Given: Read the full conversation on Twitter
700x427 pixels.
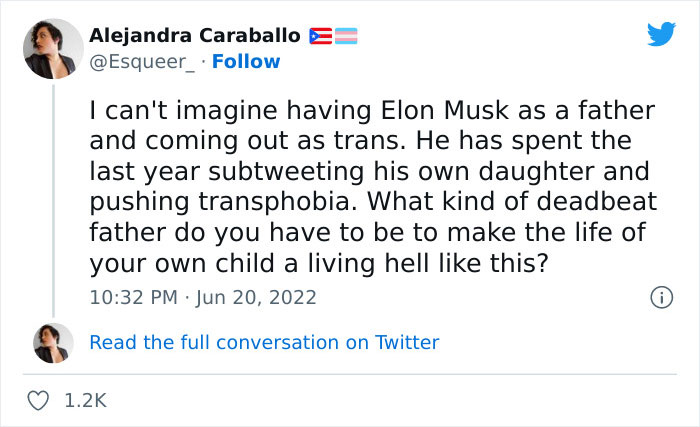Looking at the screenshot, I should point(264,342).
